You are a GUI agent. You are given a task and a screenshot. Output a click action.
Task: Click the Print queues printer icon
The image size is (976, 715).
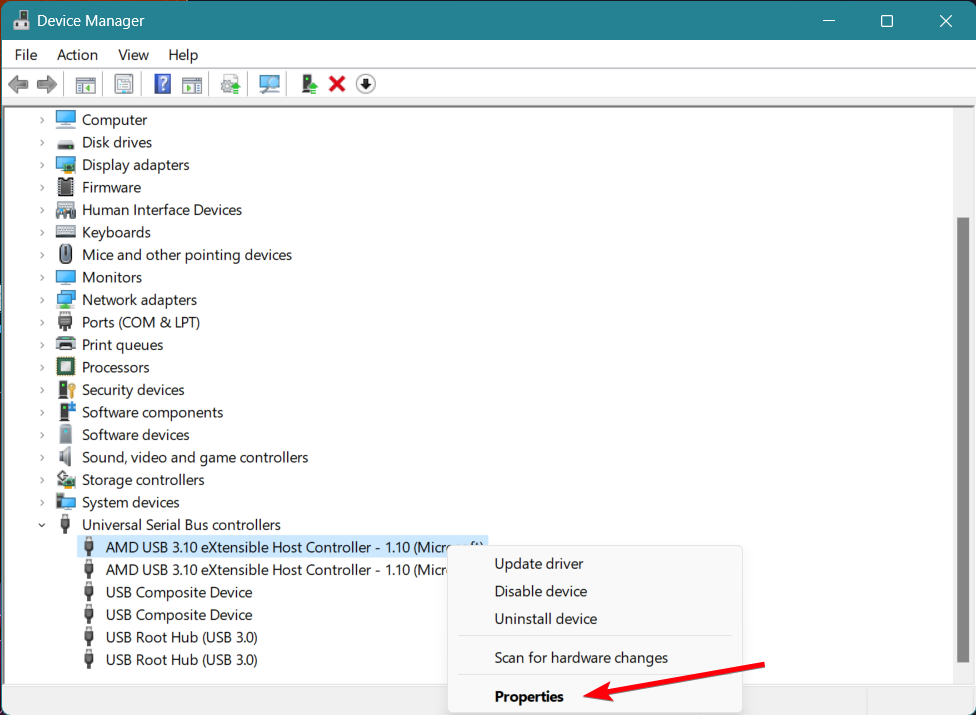pos(65,344)
